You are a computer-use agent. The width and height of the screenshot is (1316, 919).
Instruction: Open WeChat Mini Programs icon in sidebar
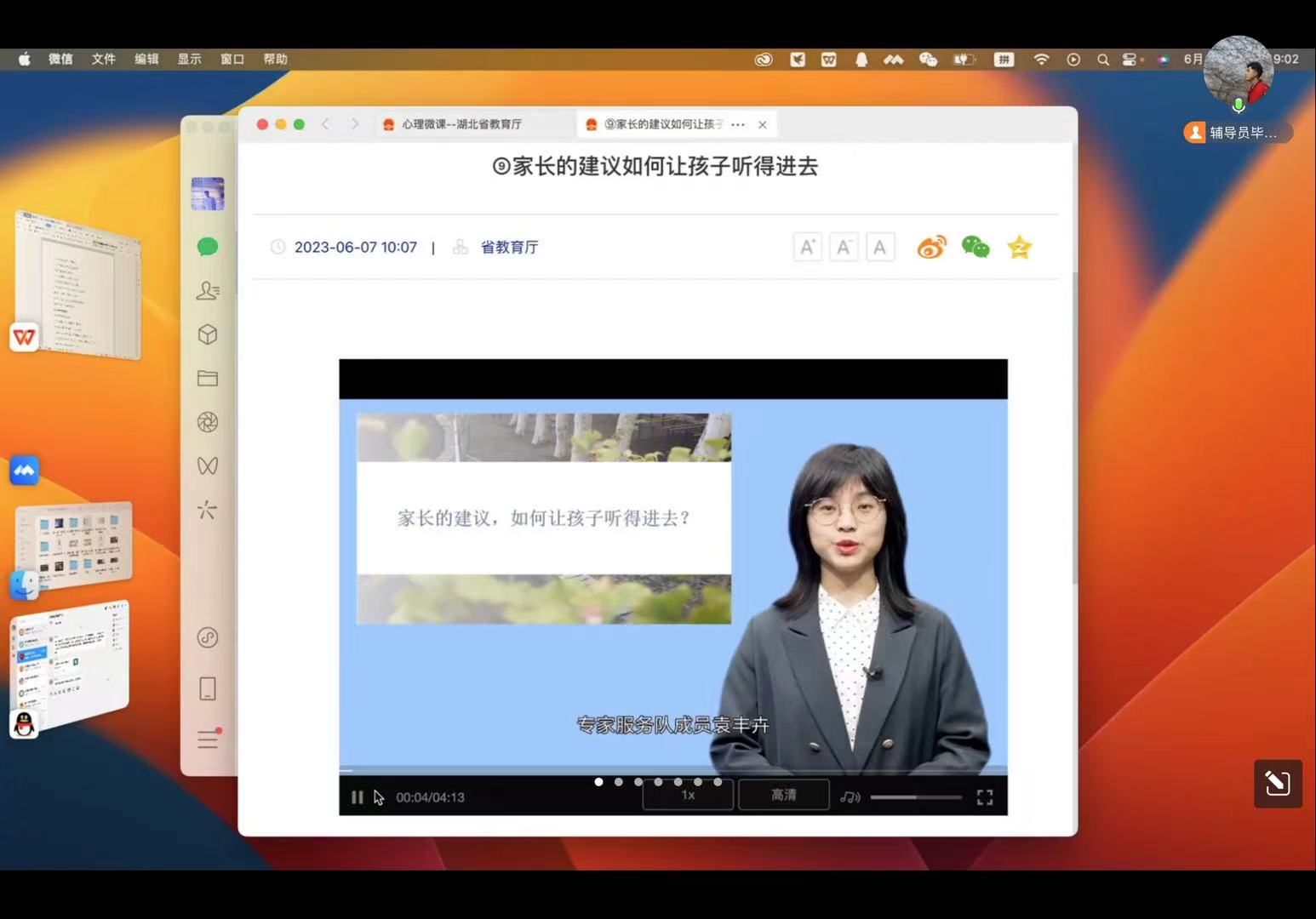pyautogui.click(x=208, y=637)
